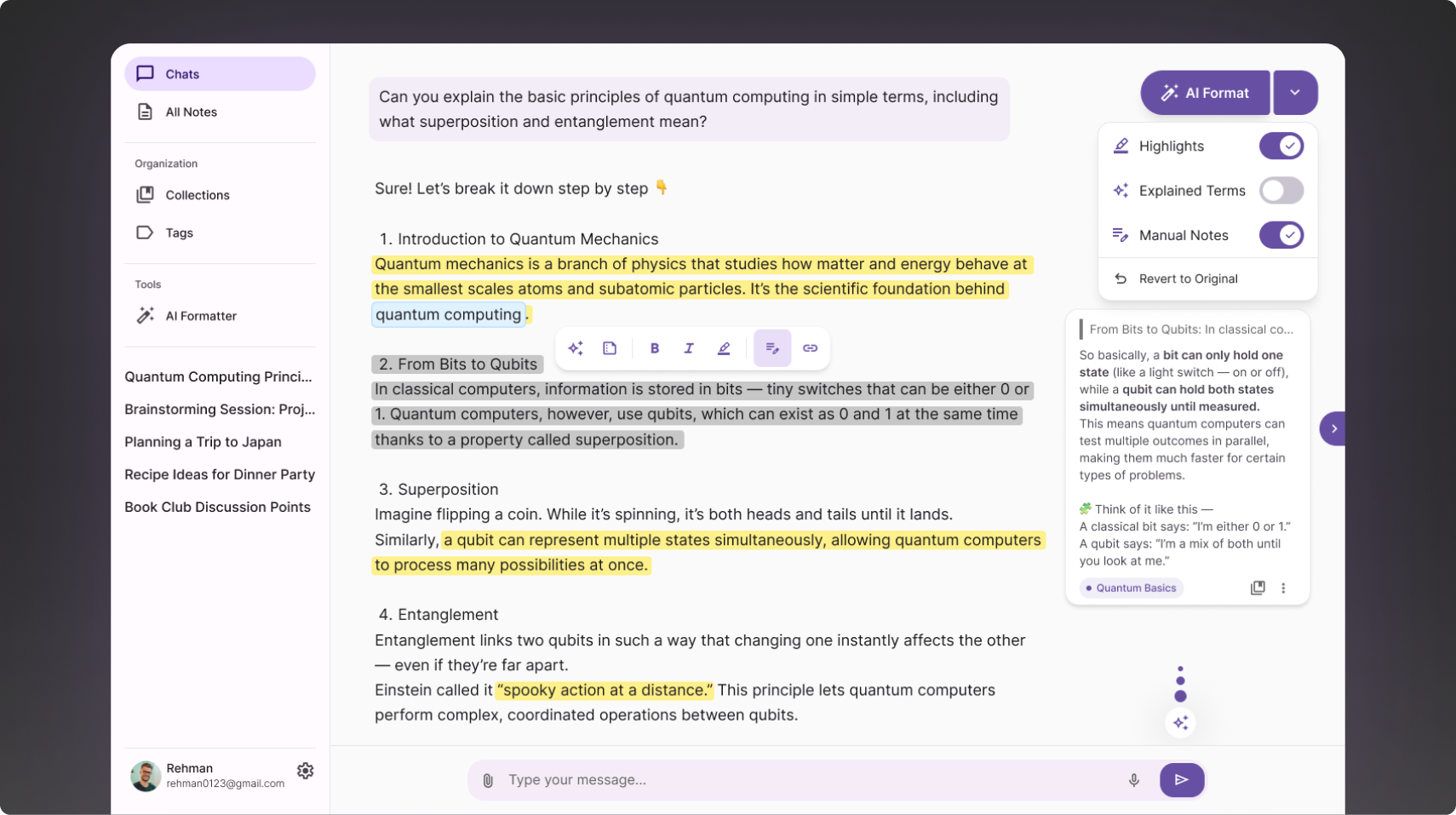Open All Notes in sidebar
1456x815 pixels.
(220, 112)
